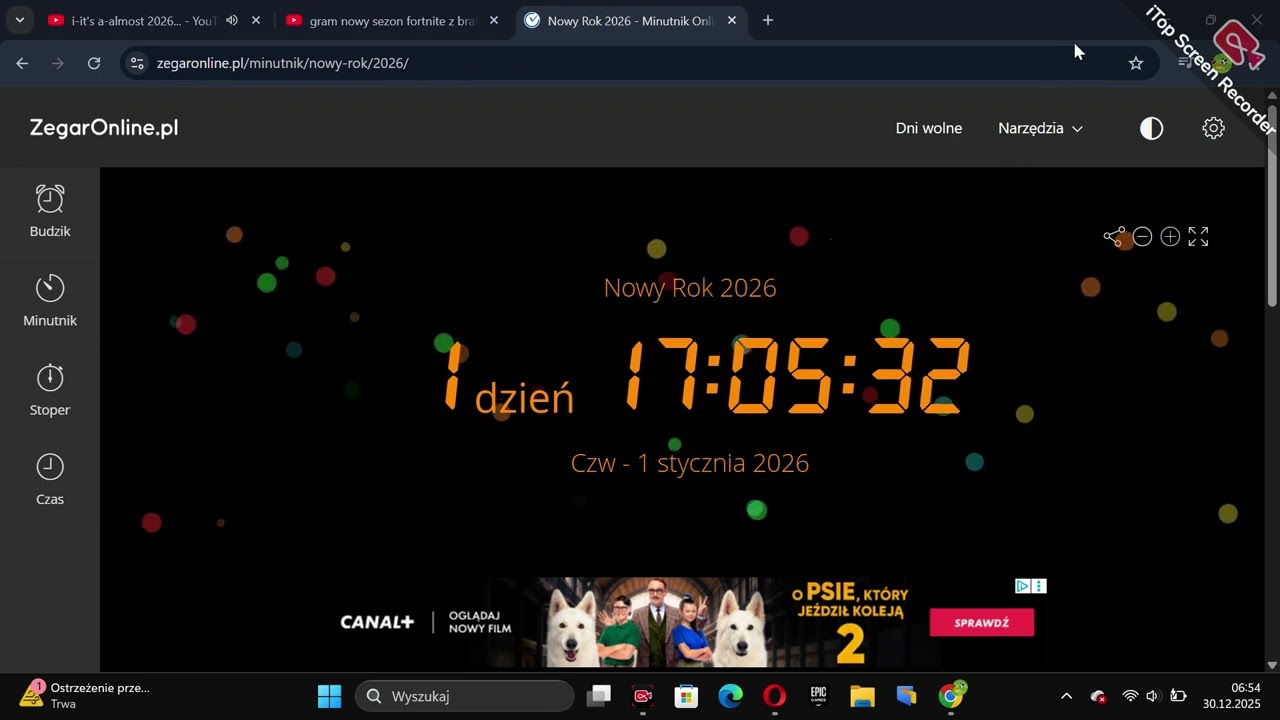
Task: Mute the audio on the YouTube tab
Action: tap(232, 20)
